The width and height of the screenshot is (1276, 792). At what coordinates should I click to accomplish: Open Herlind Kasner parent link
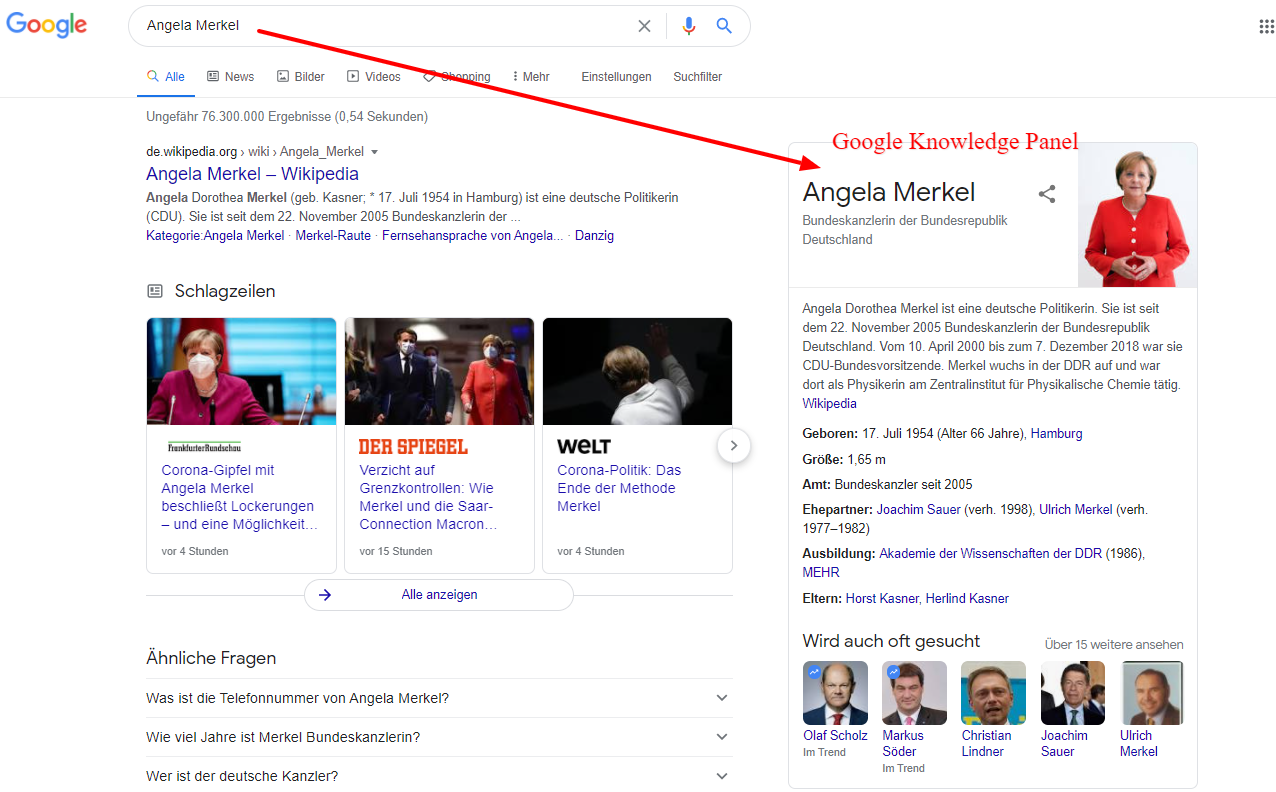pos(967,599)
